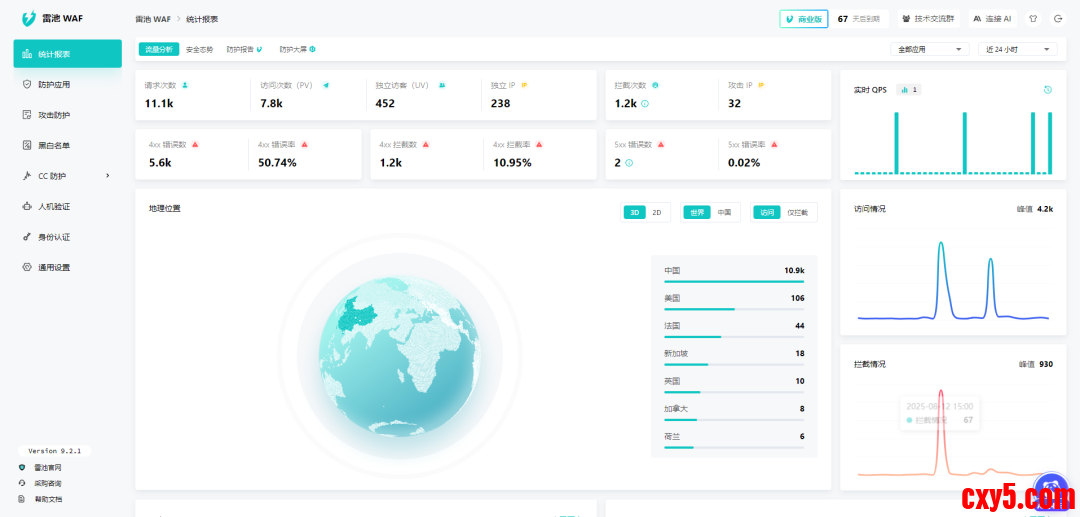This screenshot has height=517, width=1080.
Task: Click the 美国 progress bar in country list
Action: coord(734,309)
